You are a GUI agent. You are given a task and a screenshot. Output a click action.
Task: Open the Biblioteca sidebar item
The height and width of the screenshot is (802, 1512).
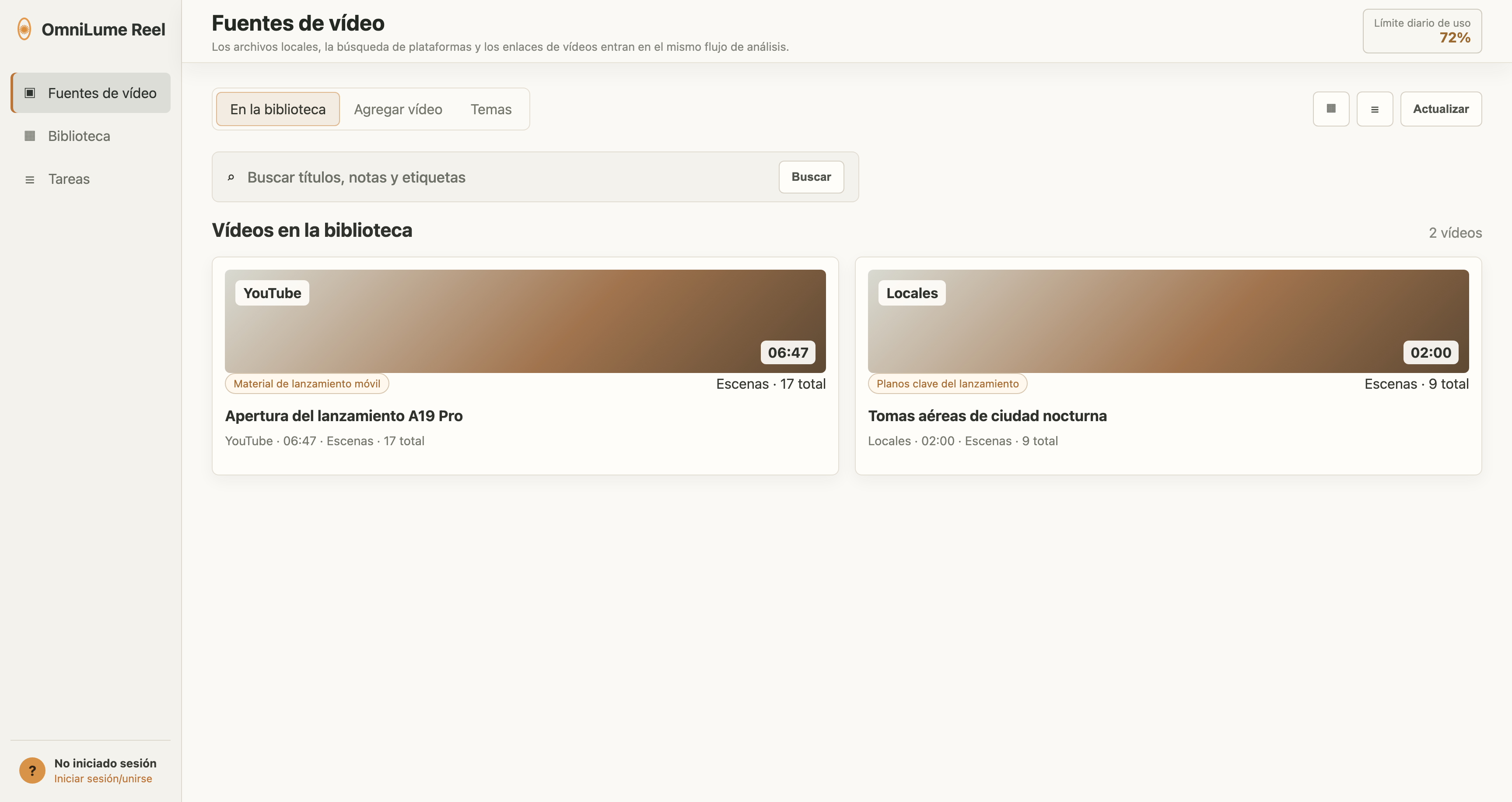(x=91, y=136)
